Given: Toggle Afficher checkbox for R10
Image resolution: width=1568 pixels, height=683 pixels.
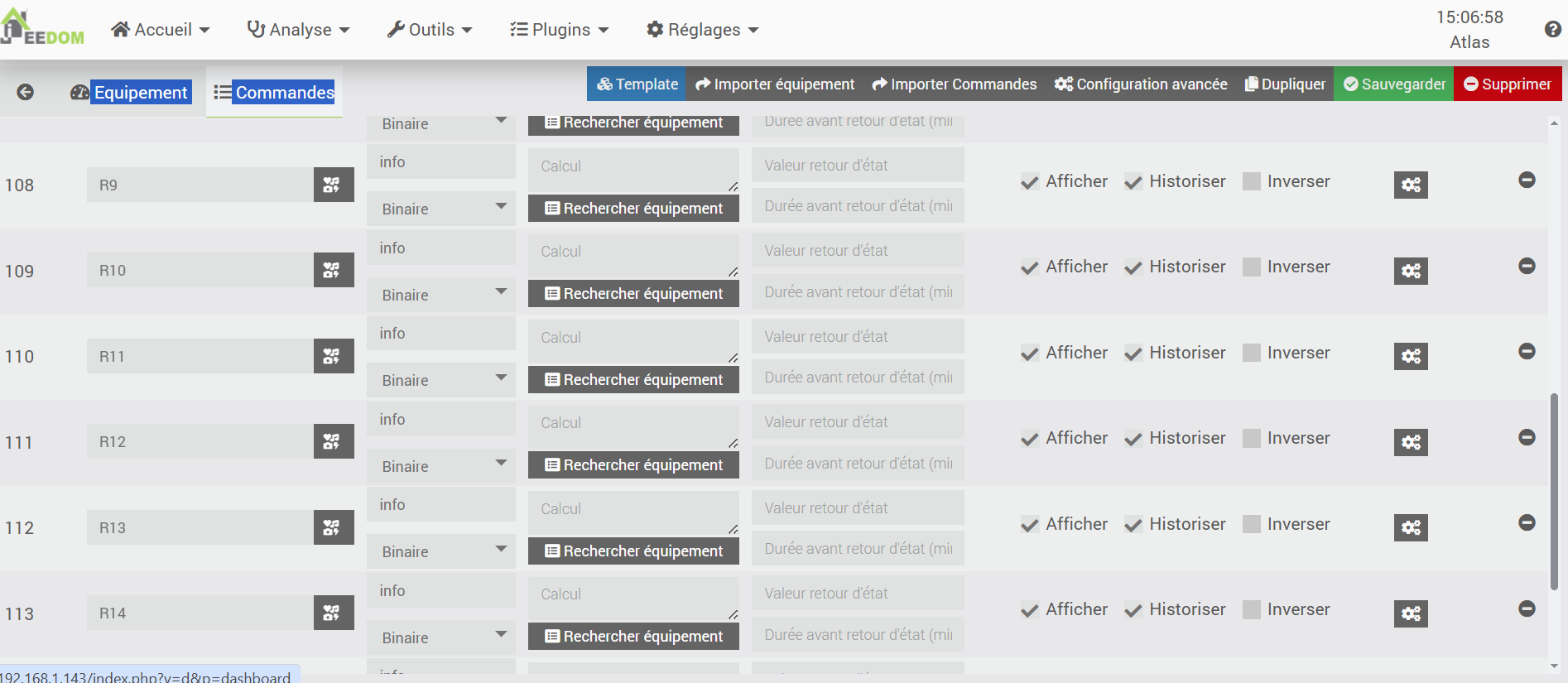Looking at the screenshot, I should click(1030, 267).
